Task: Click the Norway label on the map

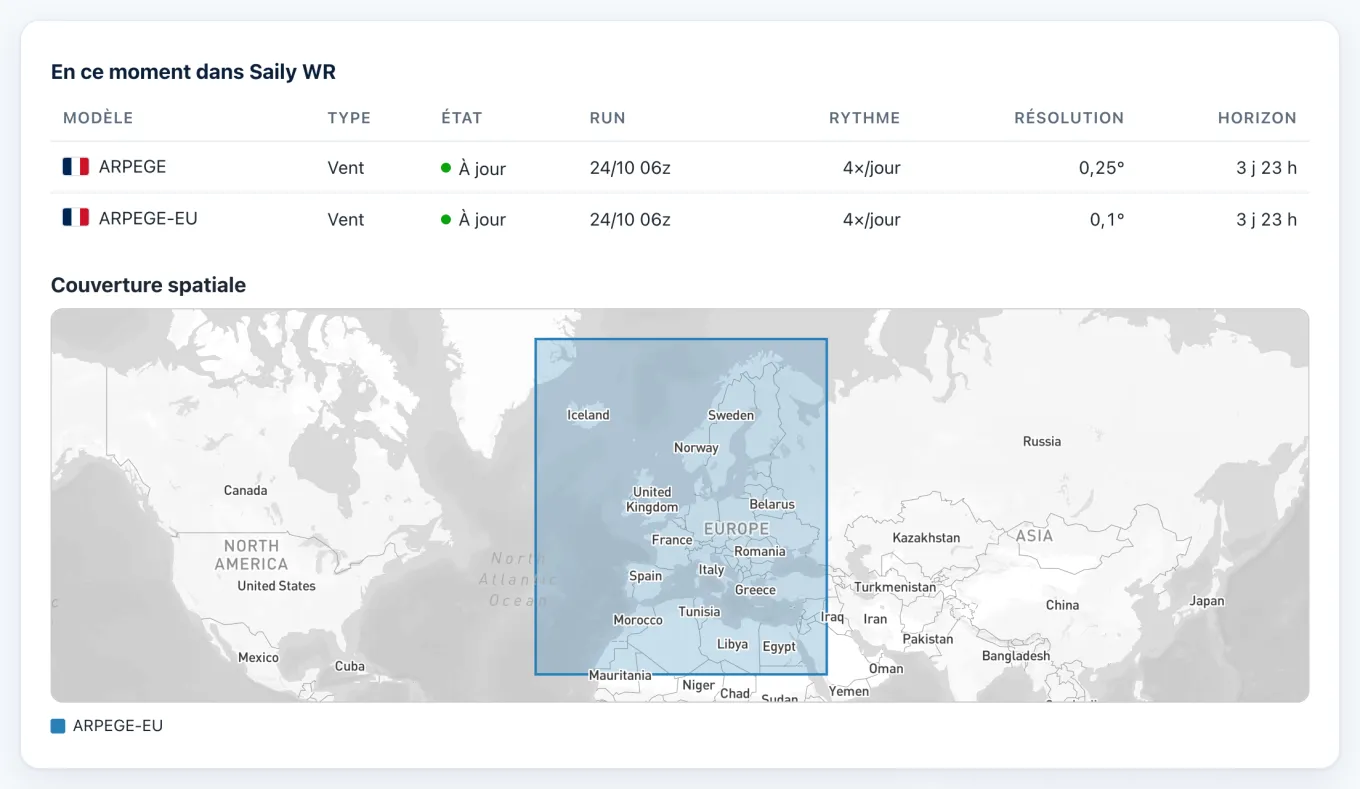Action: (696, 448)
